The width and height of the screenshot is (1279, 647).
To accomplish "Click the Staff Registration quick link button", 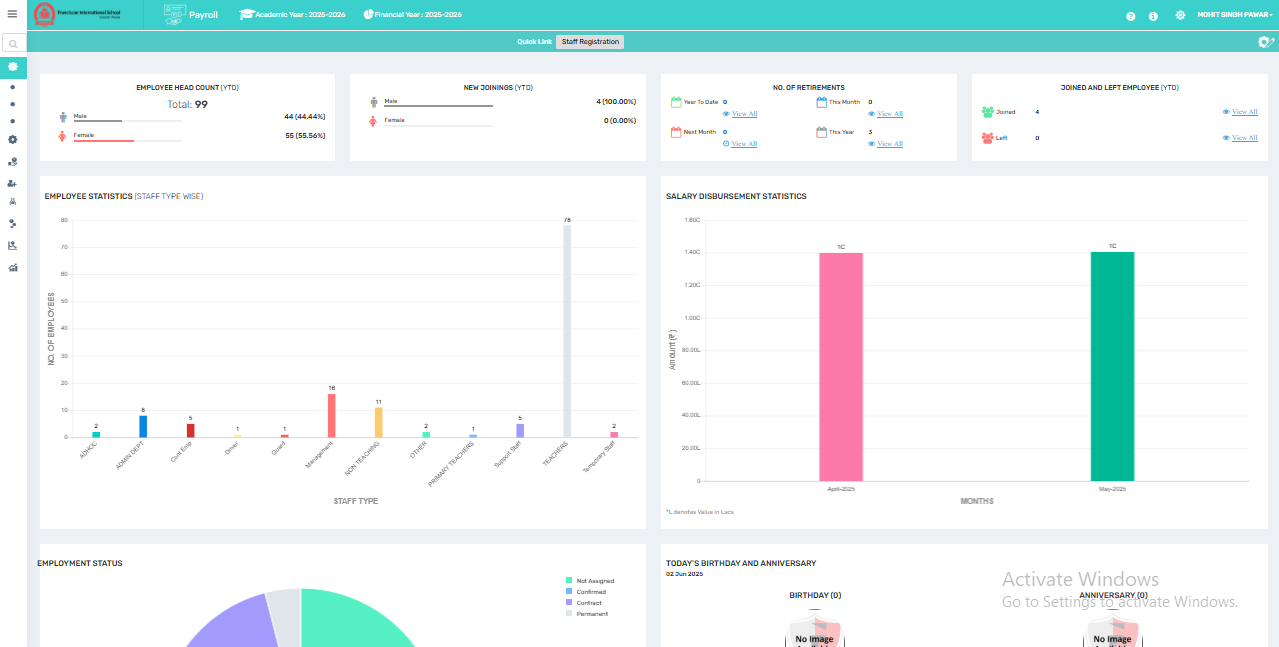I will pyautogui.click(x=590, y=42).
